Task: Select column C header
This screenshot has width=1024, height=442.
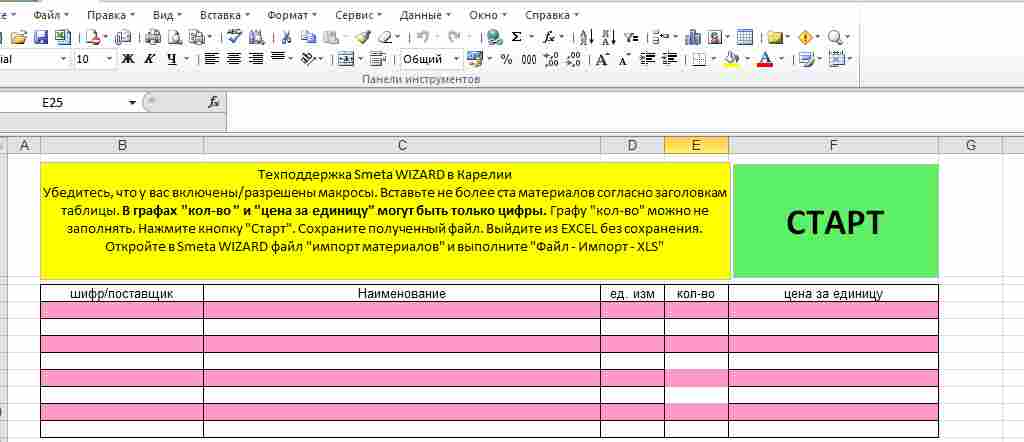Action: pos(402,146)
